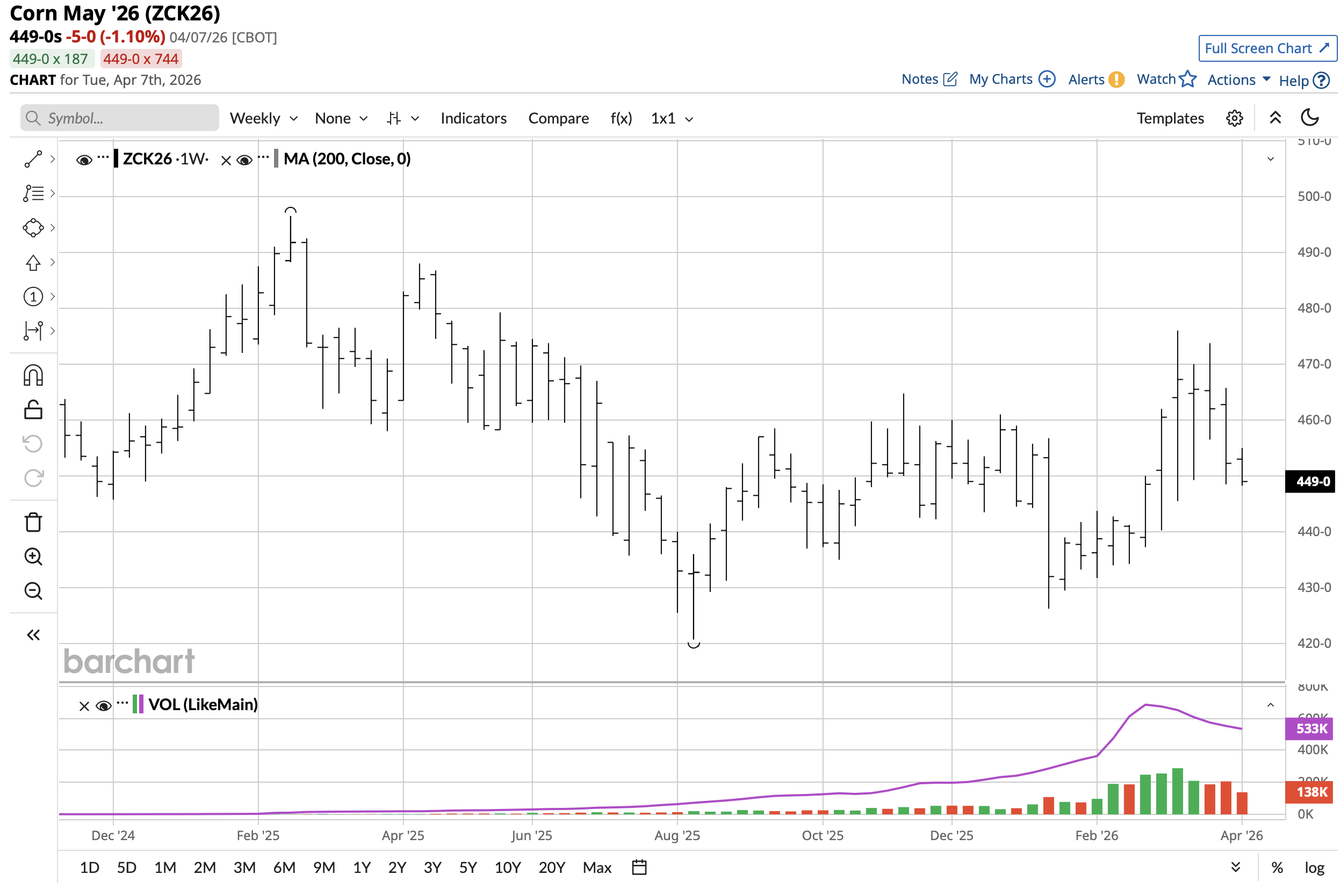Hide the ZCK26 price series
The width and height of the screenshot is (1340, 896).
click(x=84, y=160)
